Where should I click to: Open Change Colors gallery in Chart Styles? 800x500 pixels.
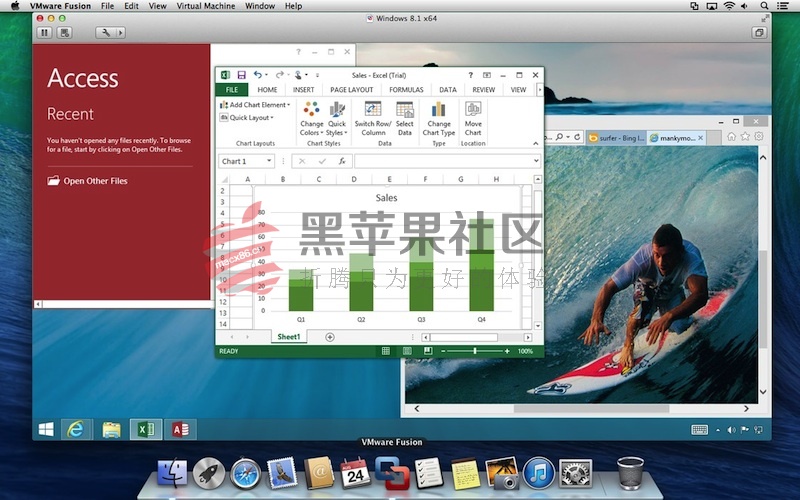(312, 118)
